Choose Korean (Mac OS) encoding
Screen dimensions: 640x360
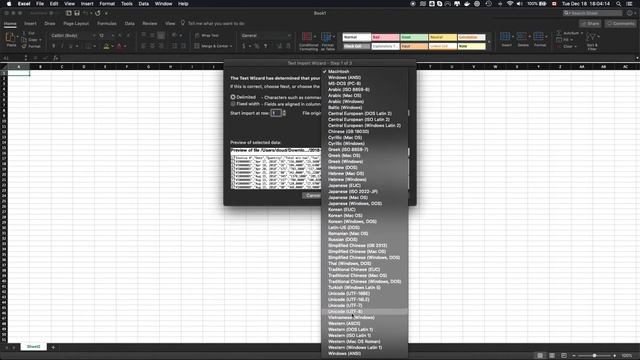(364, 216)
